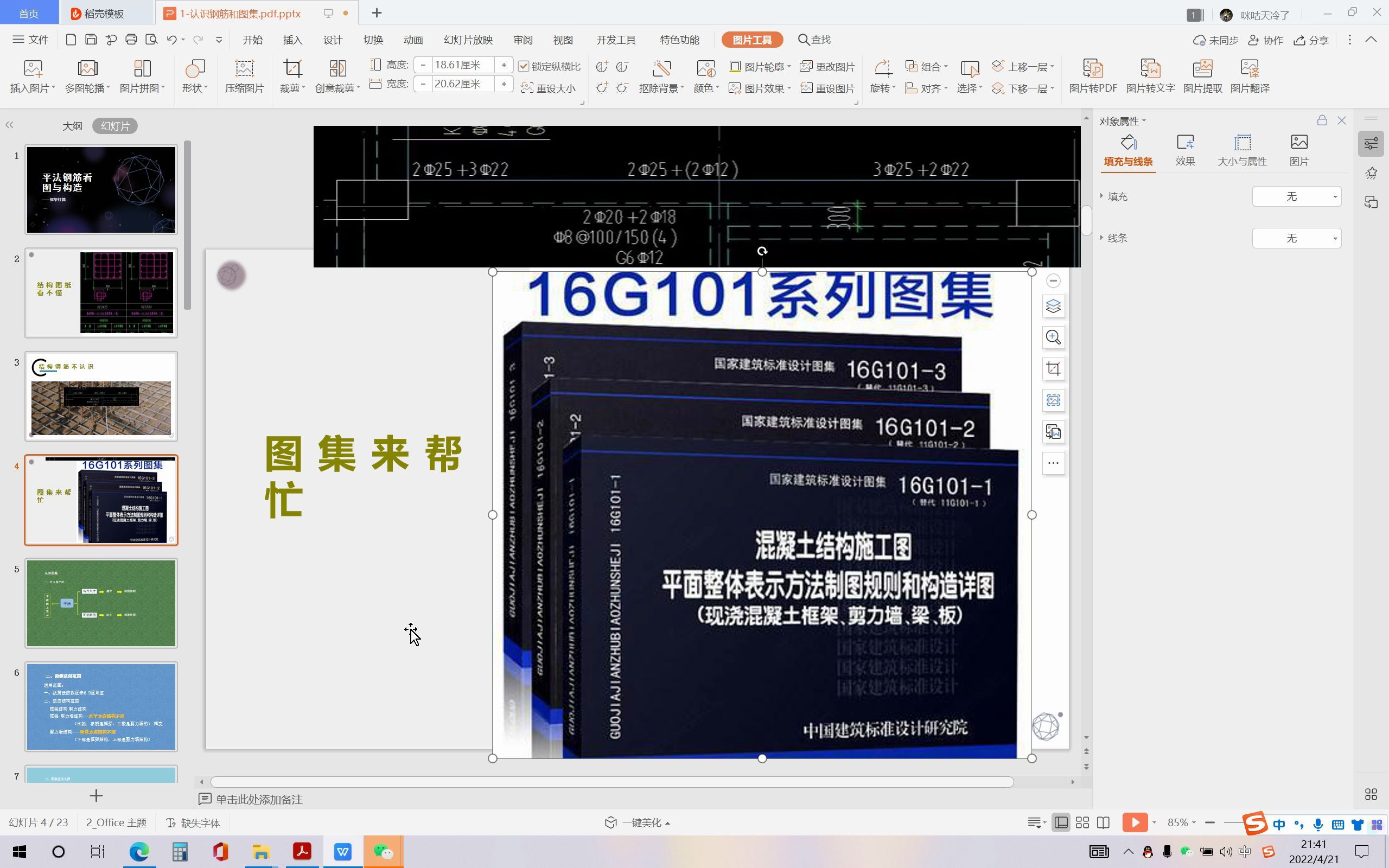
Task: Select slide 5 thumbnail with green background
Action: [x=101, y=603]
